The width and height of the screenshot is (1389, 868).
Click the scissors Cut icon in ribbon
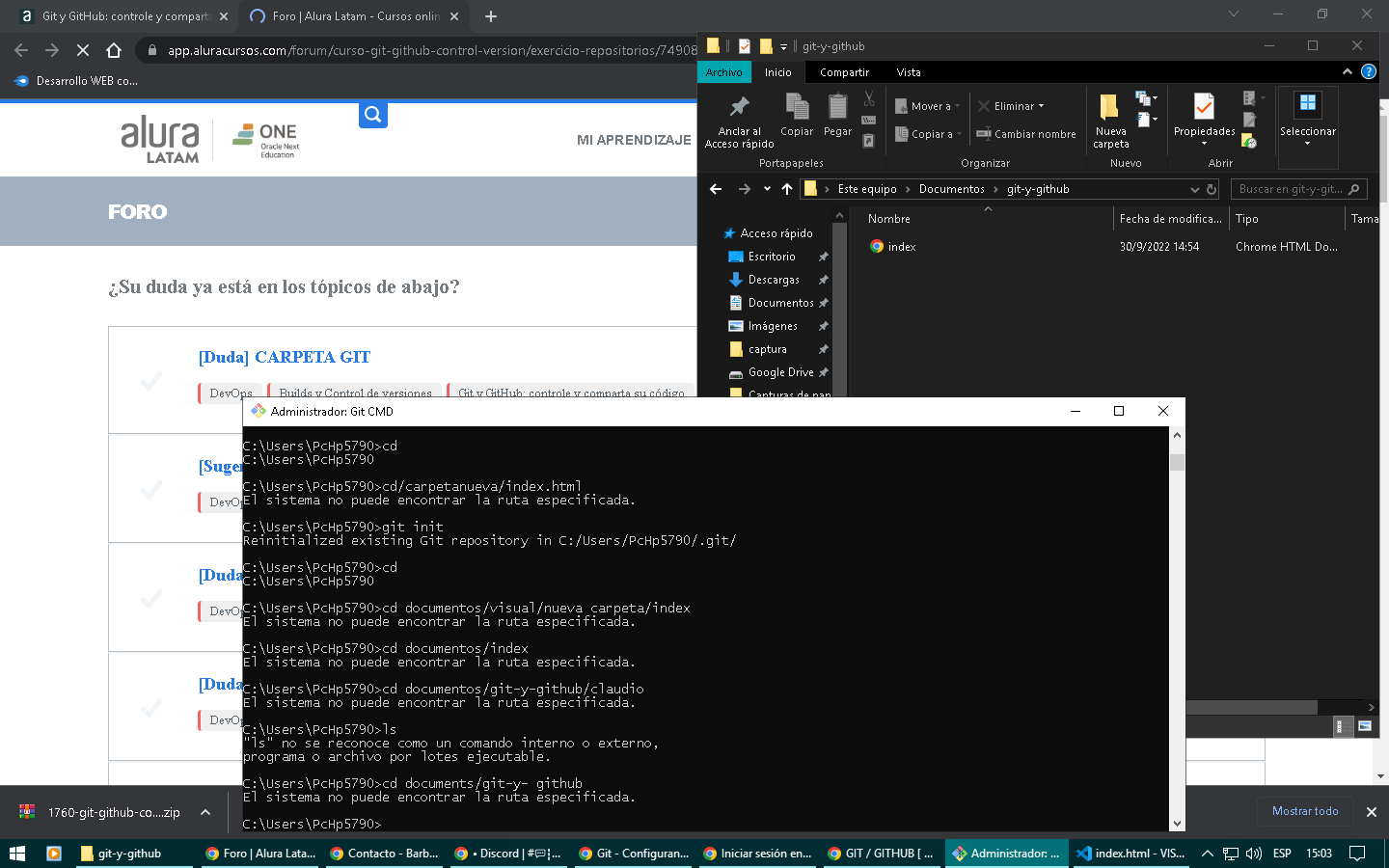click(x=869, y=98)
